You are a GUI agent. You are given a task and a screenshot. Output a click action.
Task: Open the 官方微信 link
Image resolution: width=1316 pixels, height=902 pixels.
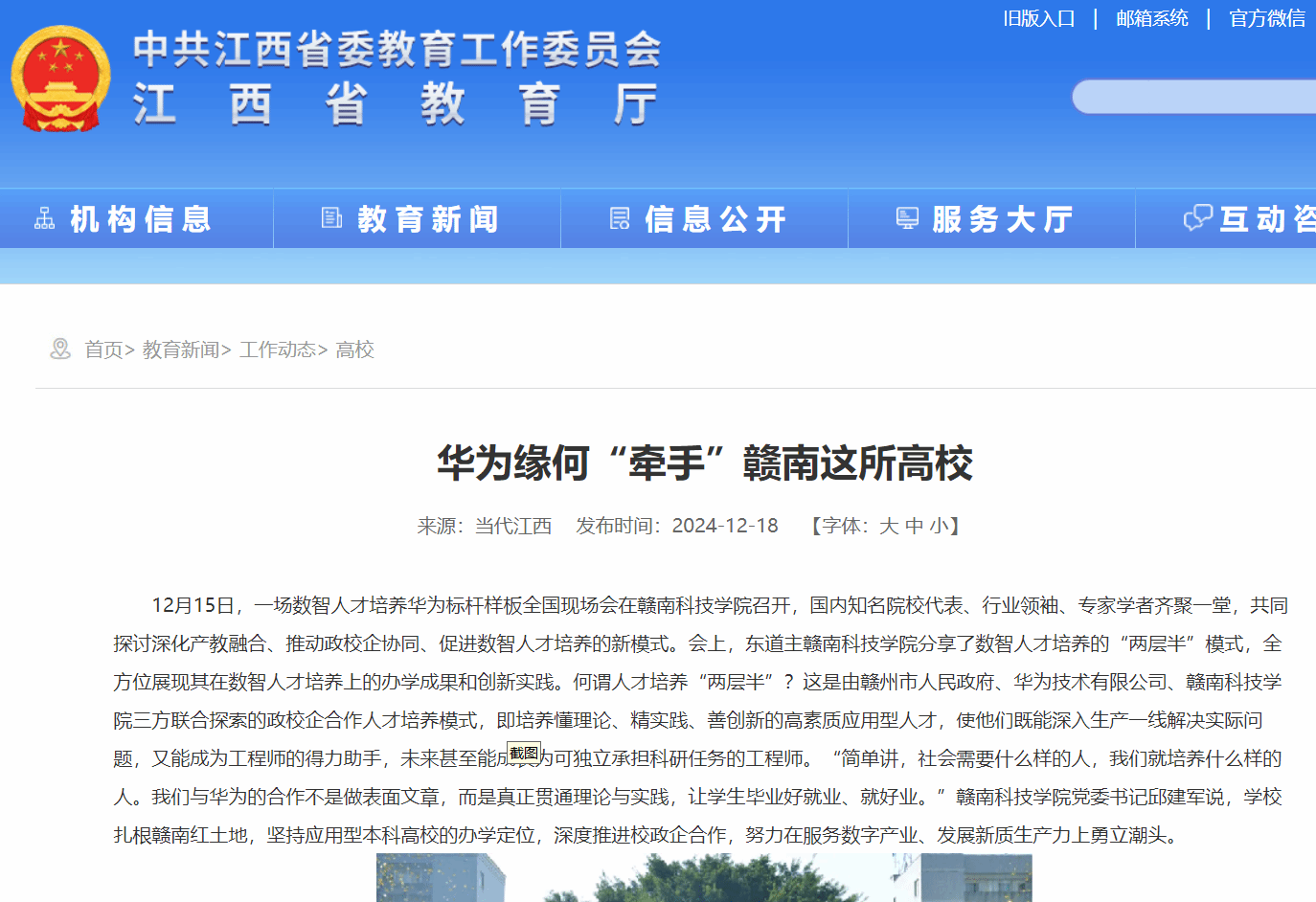[x=1266, y=18]
